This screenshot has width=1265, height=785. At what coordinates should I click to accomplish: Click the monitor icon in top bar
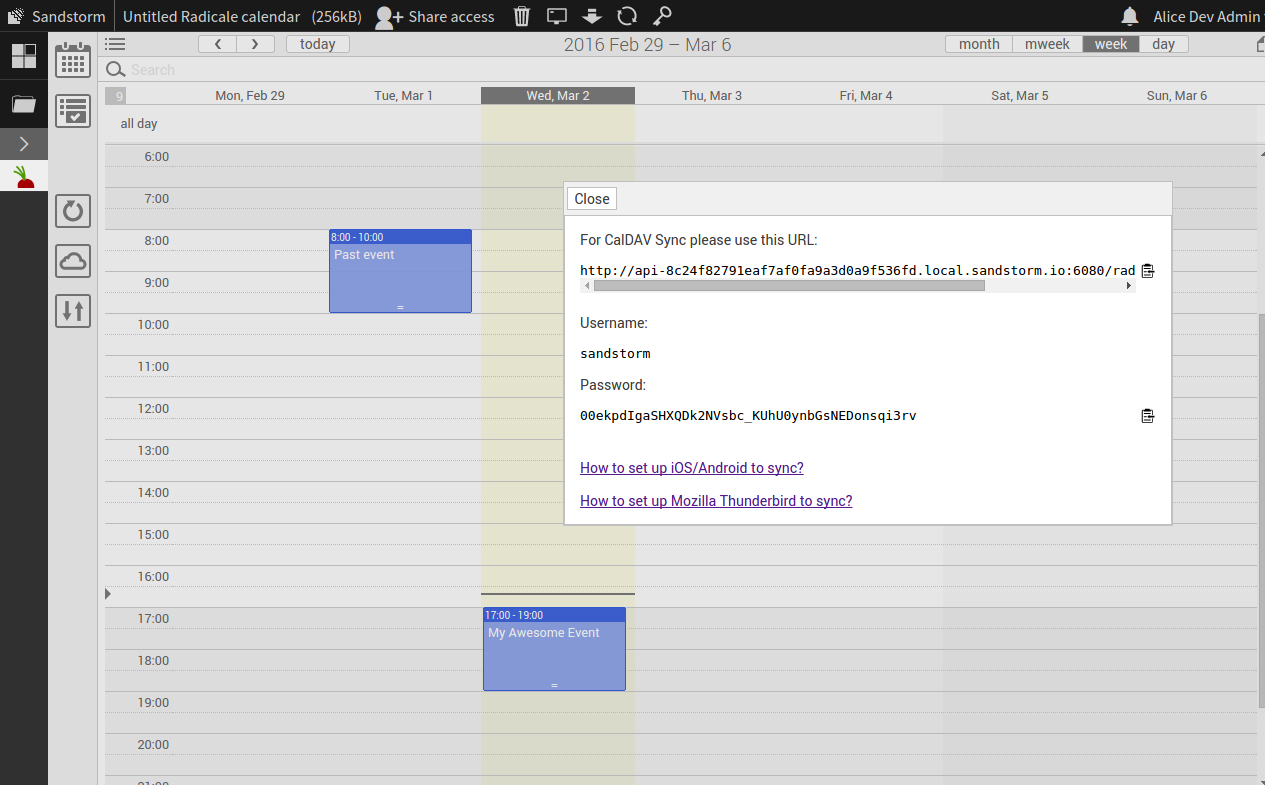(557, 16)
